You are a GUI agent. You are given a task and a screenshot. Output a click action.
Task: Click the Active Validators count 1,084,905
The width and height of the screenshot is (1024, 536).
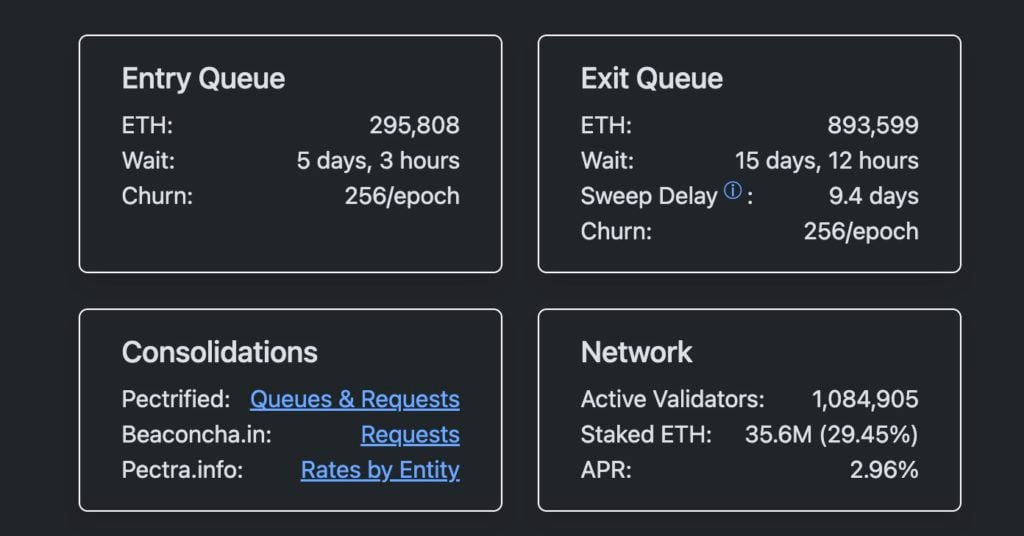pyautogui.click(x=865, y=399)
